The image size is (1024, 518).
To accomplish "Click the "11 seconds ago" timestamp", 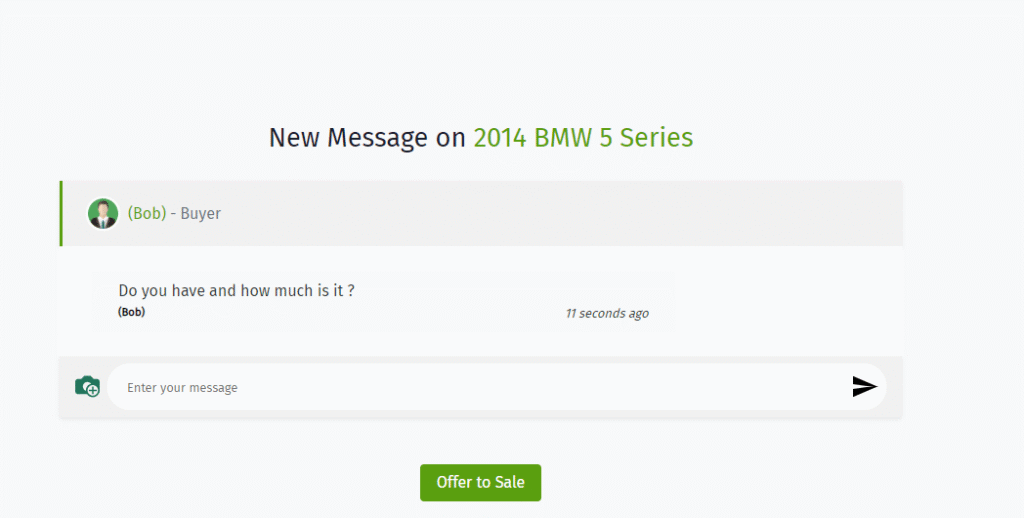I will [607, 313].
